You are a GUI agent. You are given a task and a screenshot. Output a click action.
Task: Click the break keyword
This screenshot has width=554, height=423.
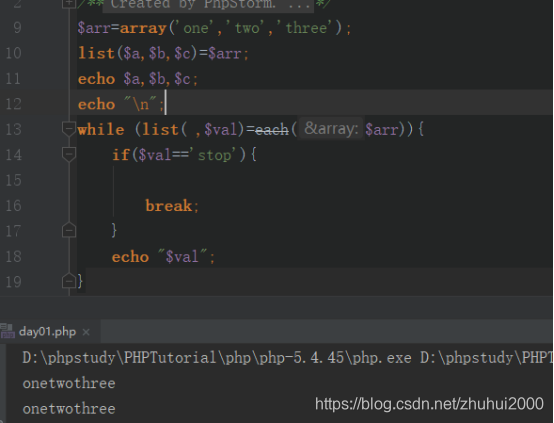(169, 206)
